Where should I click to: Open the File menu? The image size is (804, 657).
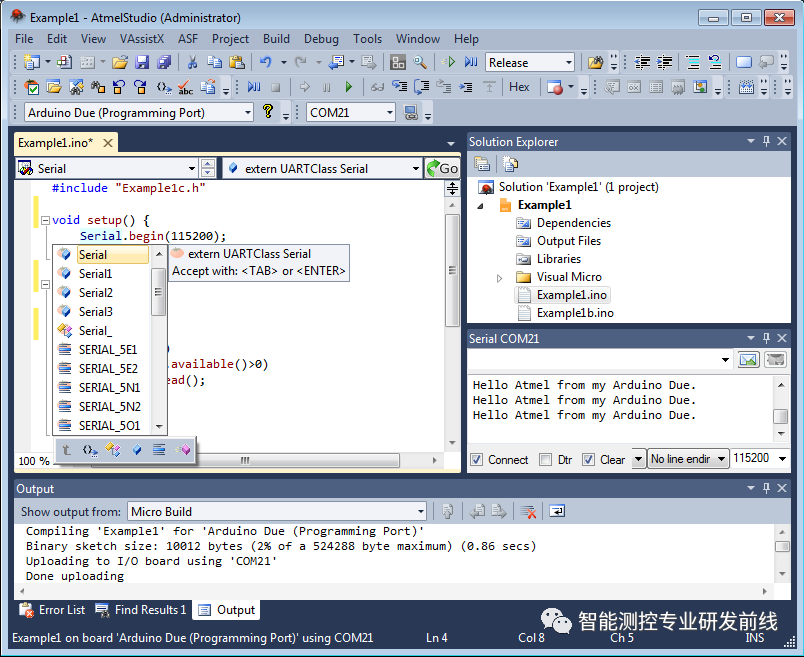pos(24,39)
